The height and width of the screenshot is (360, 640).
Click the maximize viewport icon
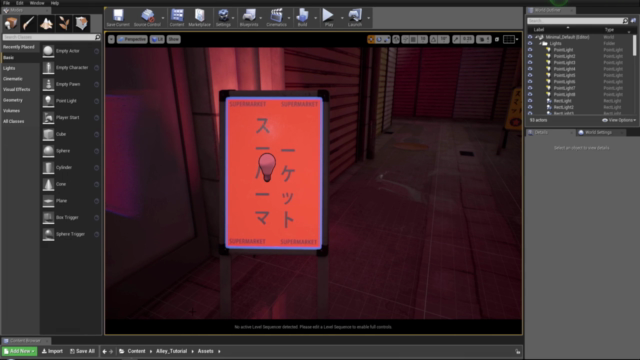(x=497, y=39)
